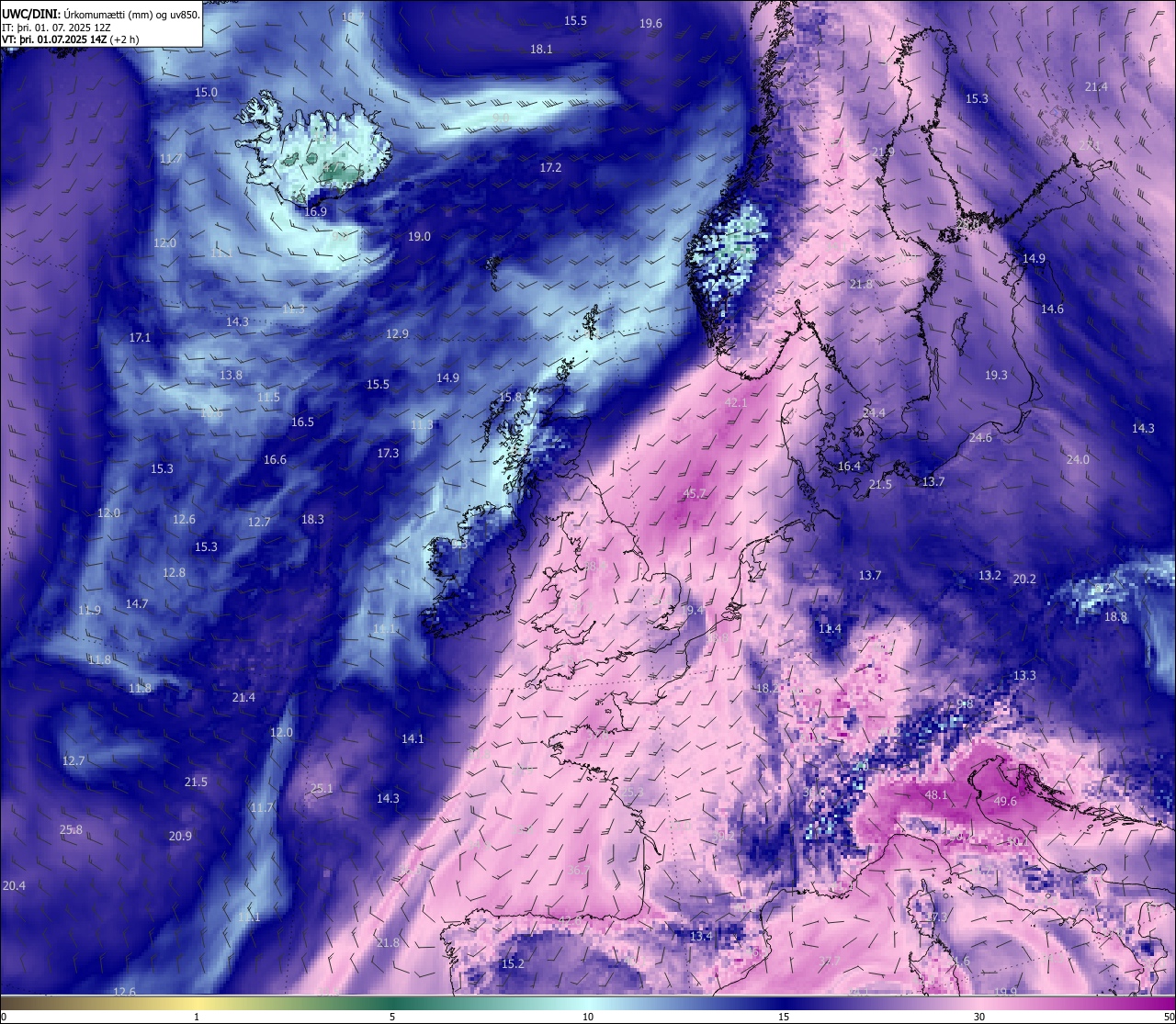The height and width of the screenshot is (1024, 1176).
Task: Click the 24.6 value label
Action: [x=980, y=438]
